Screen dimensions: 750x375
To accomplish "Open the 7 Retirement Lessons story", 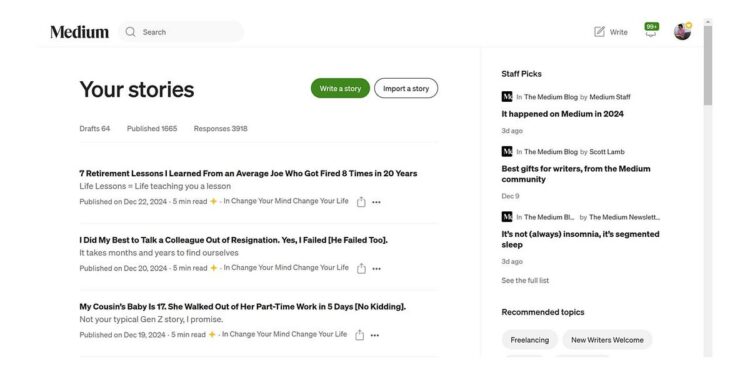I will 248,173.
